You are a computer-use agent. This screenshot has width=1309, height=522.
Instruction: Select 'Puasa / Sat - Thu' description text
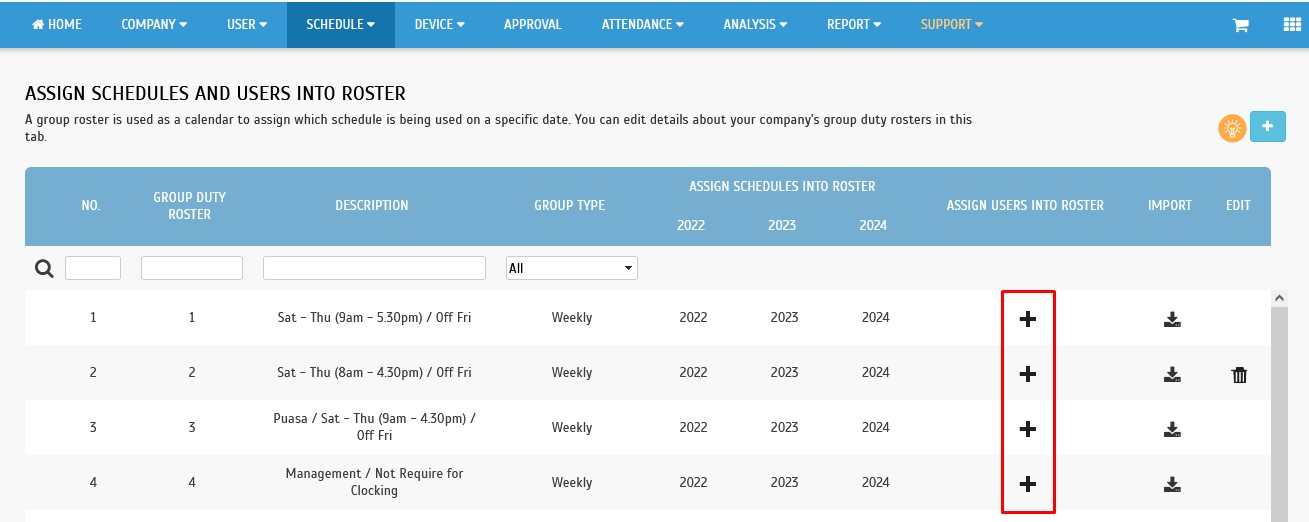click(x=374, y=428)
